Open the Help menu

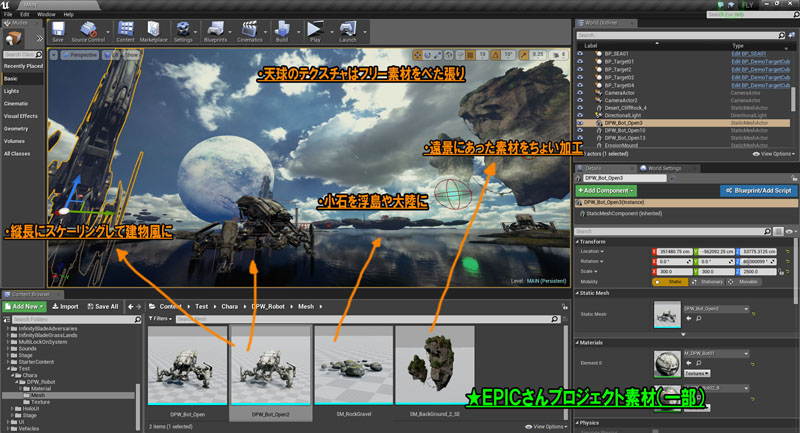tap(68, 14)
